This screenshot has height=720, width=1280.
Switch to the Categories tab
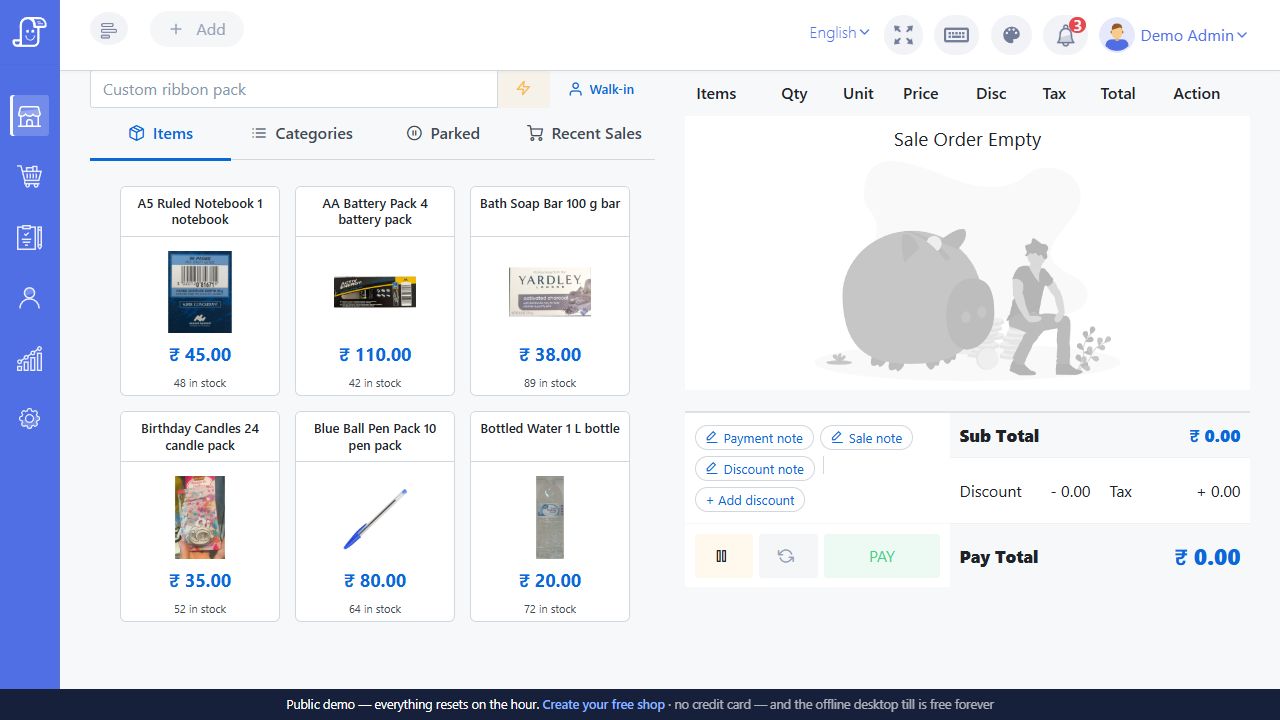[x=301, y=133]
